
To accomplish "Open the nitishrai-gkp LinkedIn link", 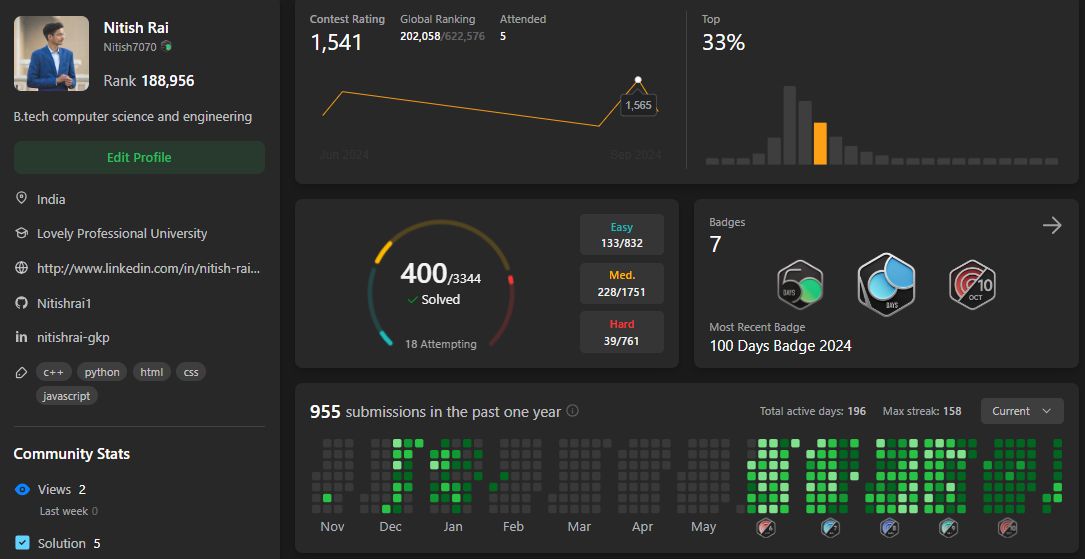I will tap(73, 337).
